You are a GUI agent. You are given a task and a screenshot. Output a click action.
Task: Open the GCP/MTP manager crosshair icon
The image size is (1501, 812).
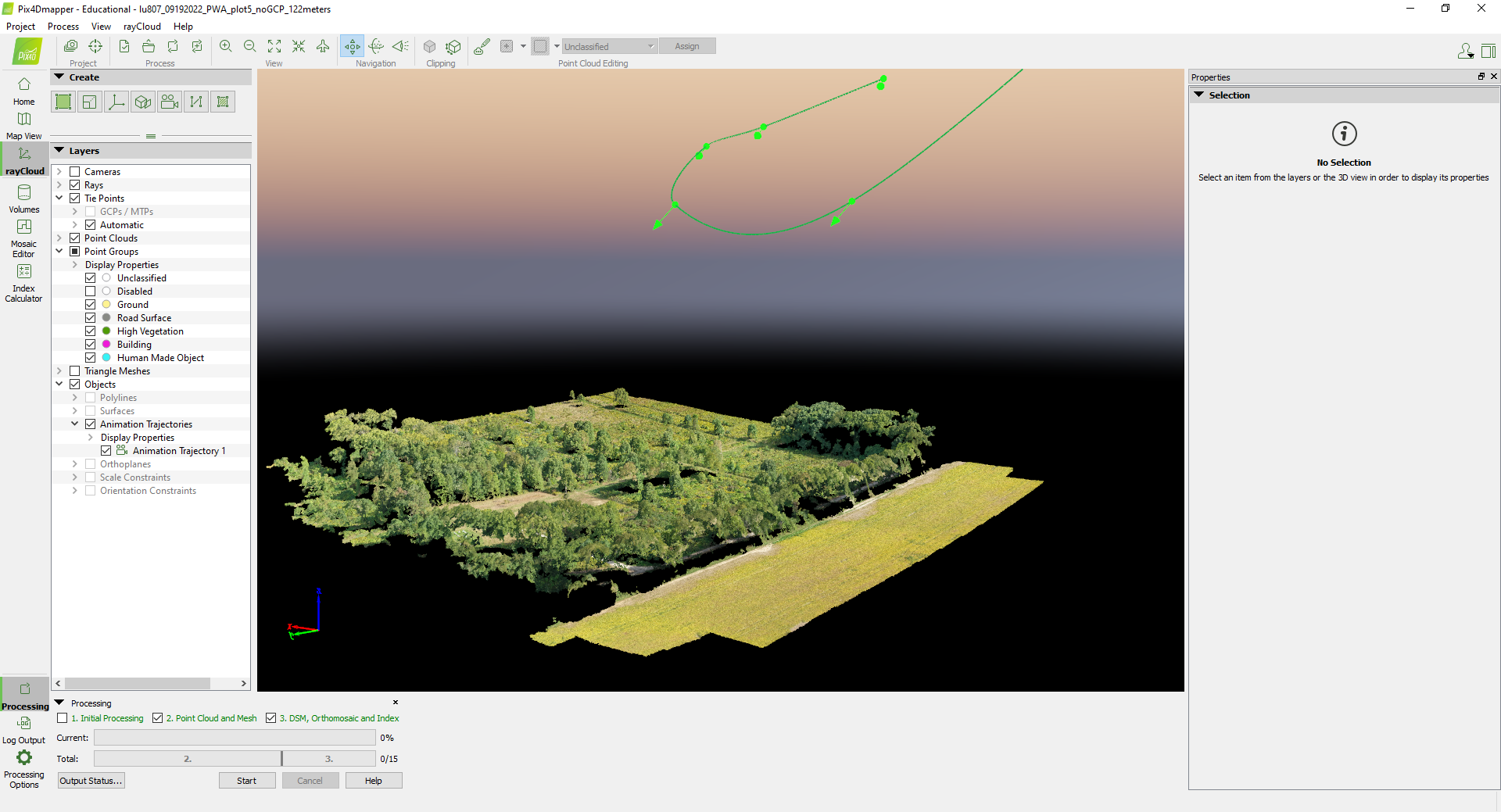(95, 46)
